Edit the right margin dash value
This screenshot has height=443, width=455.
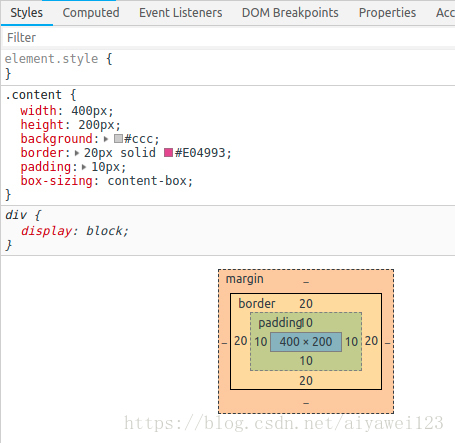pyautogui.click(x=387, y=343)
